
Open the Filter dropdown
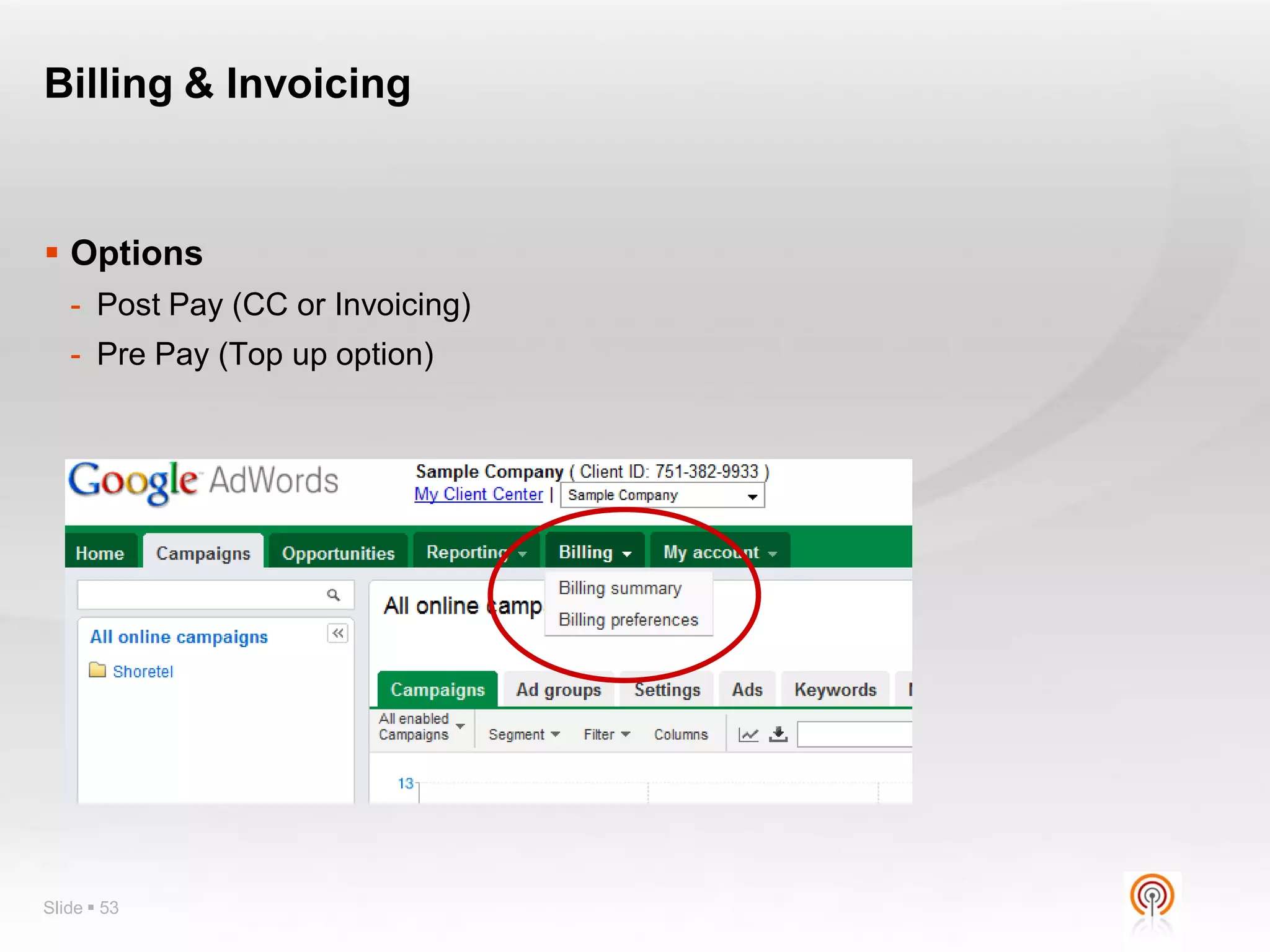point(606,735)
